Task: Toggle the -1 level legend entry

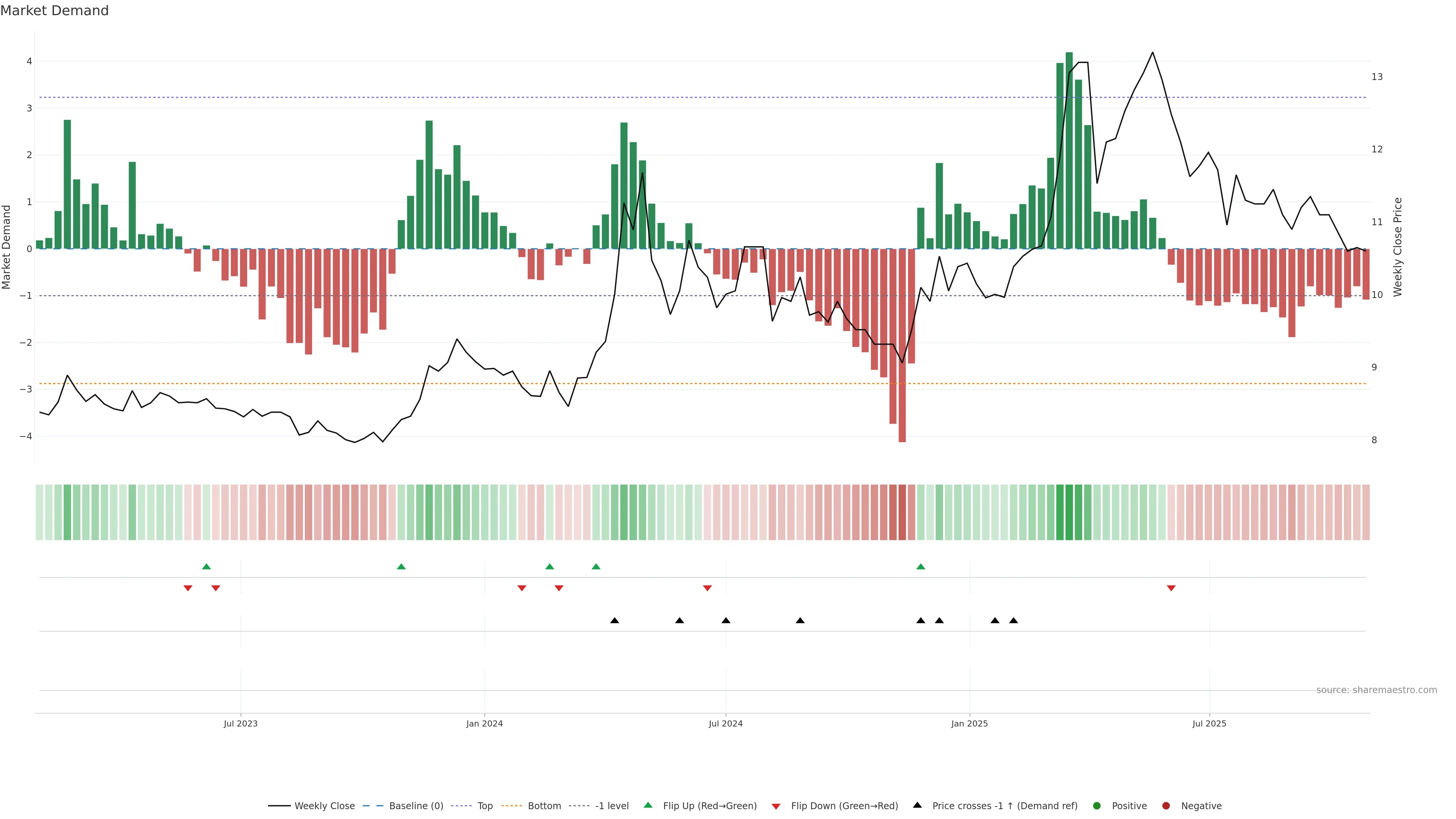Action: tap(612, 805)
